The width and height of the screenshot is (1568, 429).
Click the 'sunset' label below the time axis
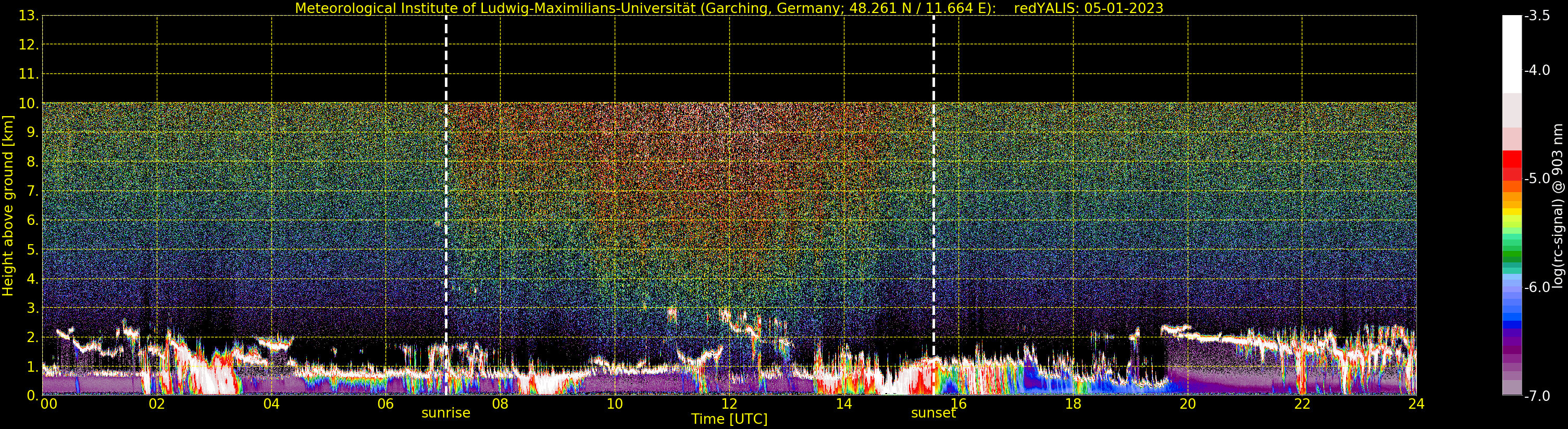pyautogui.click(x=933, y=412)
